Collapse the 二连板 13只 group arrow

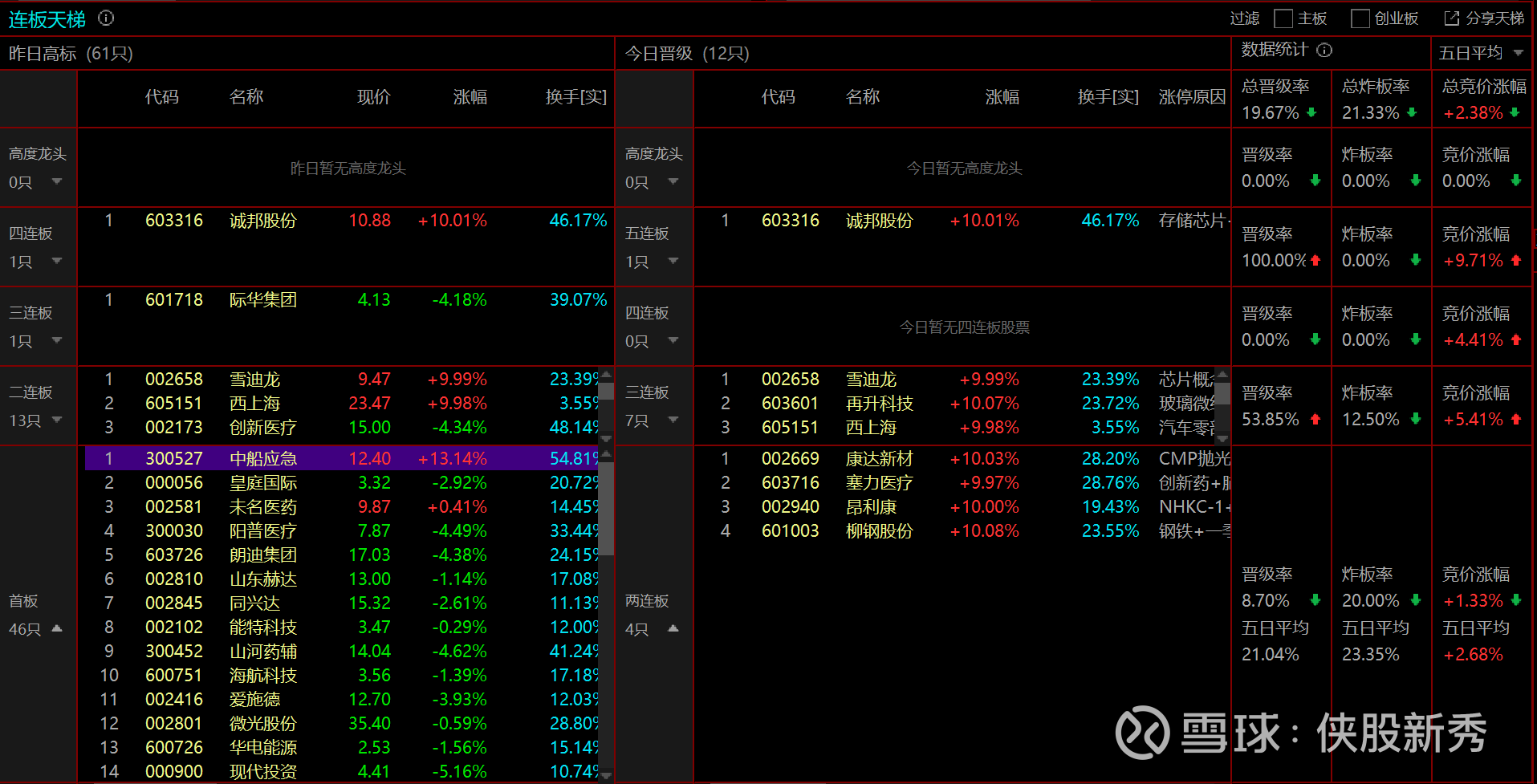point(57,420)
